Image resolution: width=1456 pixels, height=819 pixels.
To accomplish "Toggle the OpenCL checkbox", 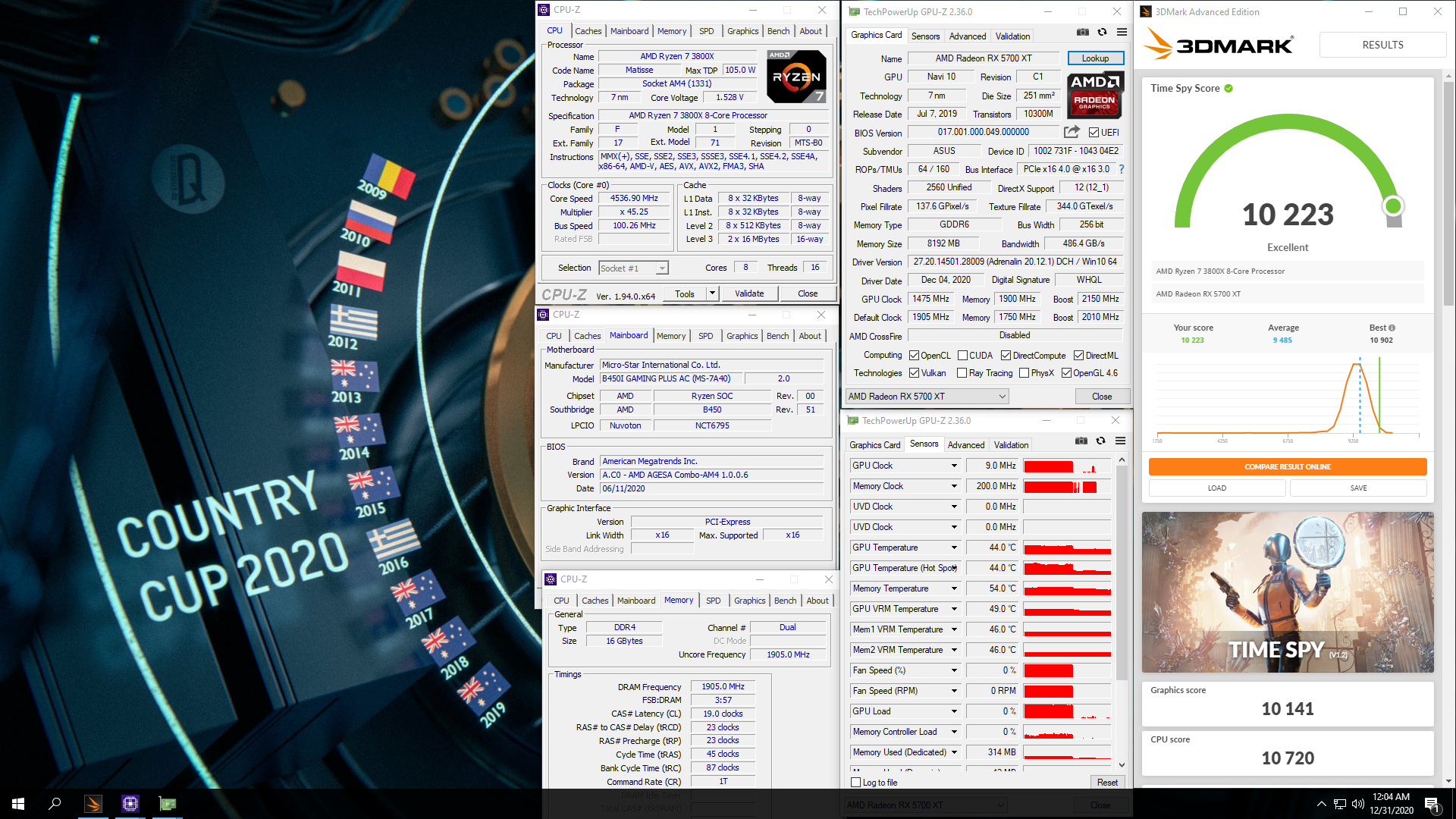I will coord(915,356).
